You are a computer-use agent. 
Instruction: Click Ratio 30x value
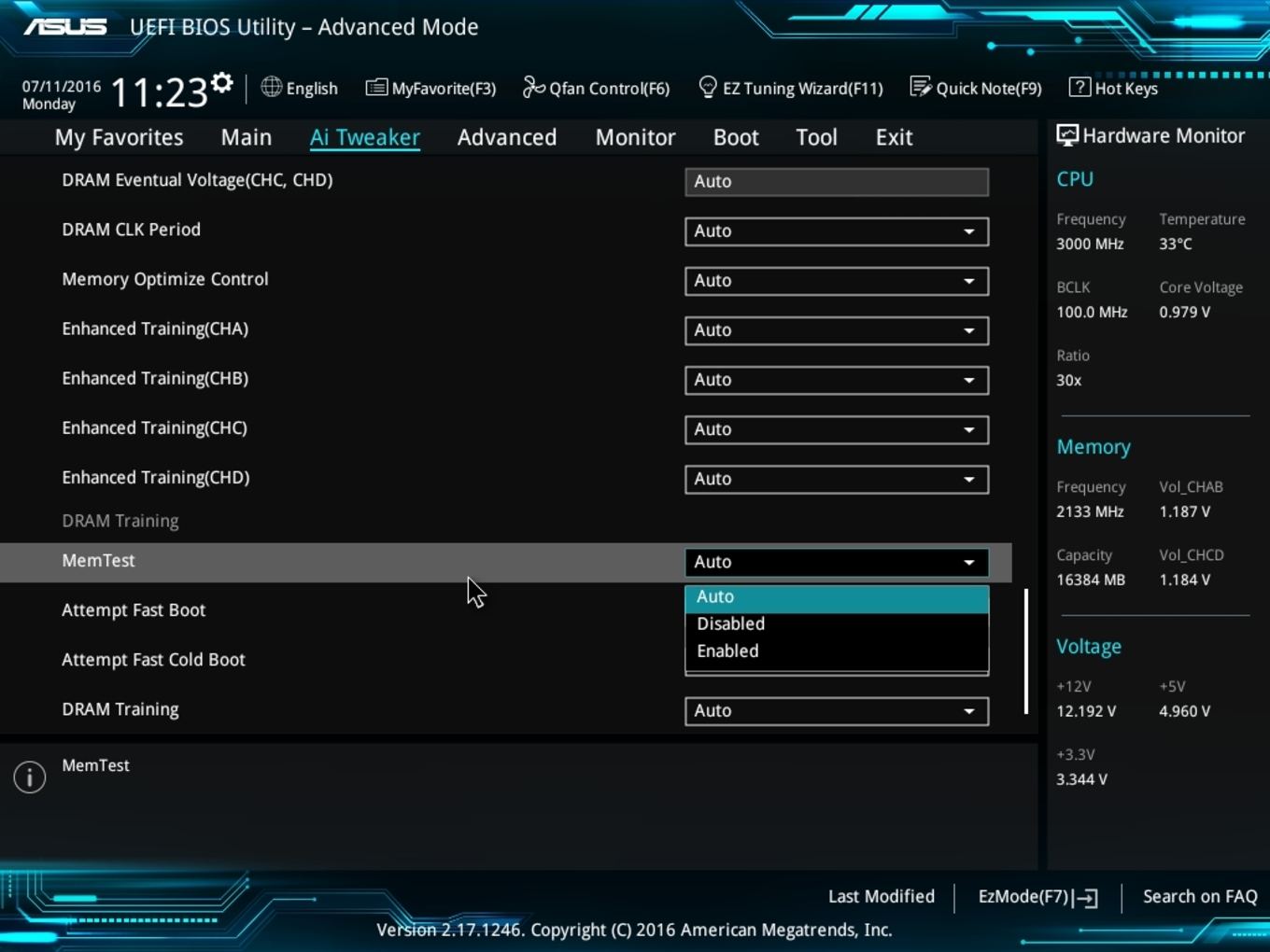pos(1068,380)
